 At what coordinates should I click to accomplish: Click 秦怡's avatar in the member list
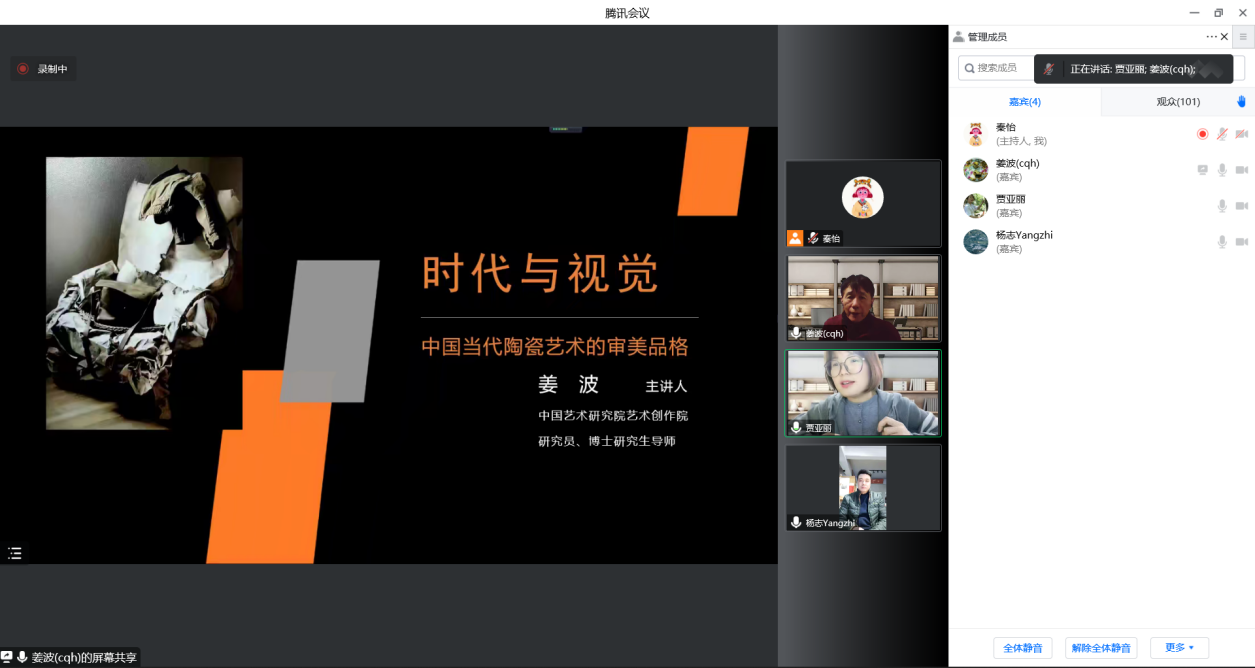[975, 134]
